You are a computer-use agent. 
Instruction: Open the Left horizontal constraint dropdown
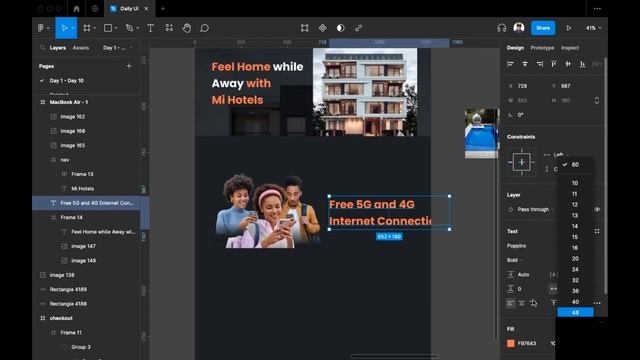click(560, 155)
